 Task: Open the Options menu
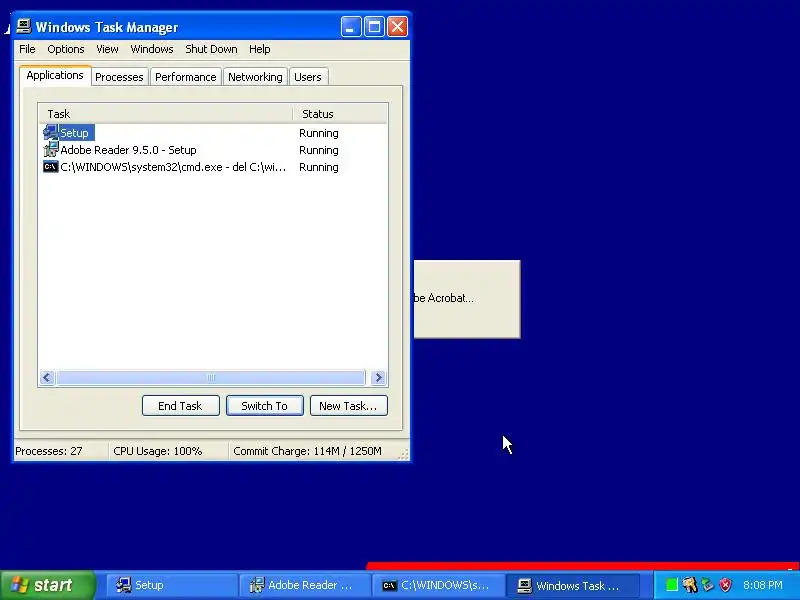pos(66,49)
